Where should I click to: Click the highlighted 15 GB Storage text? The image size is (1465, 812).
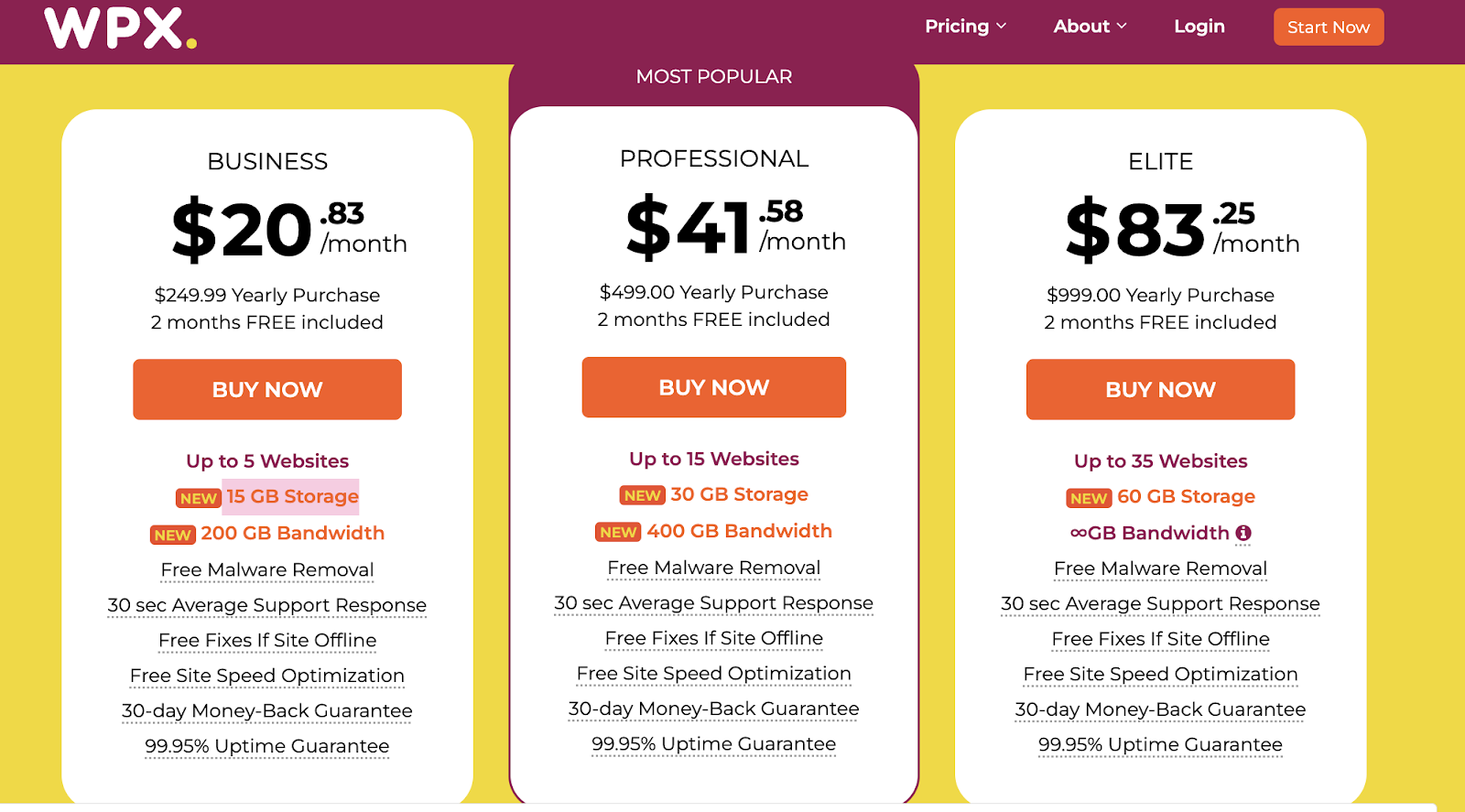click(x=293, y=496)
